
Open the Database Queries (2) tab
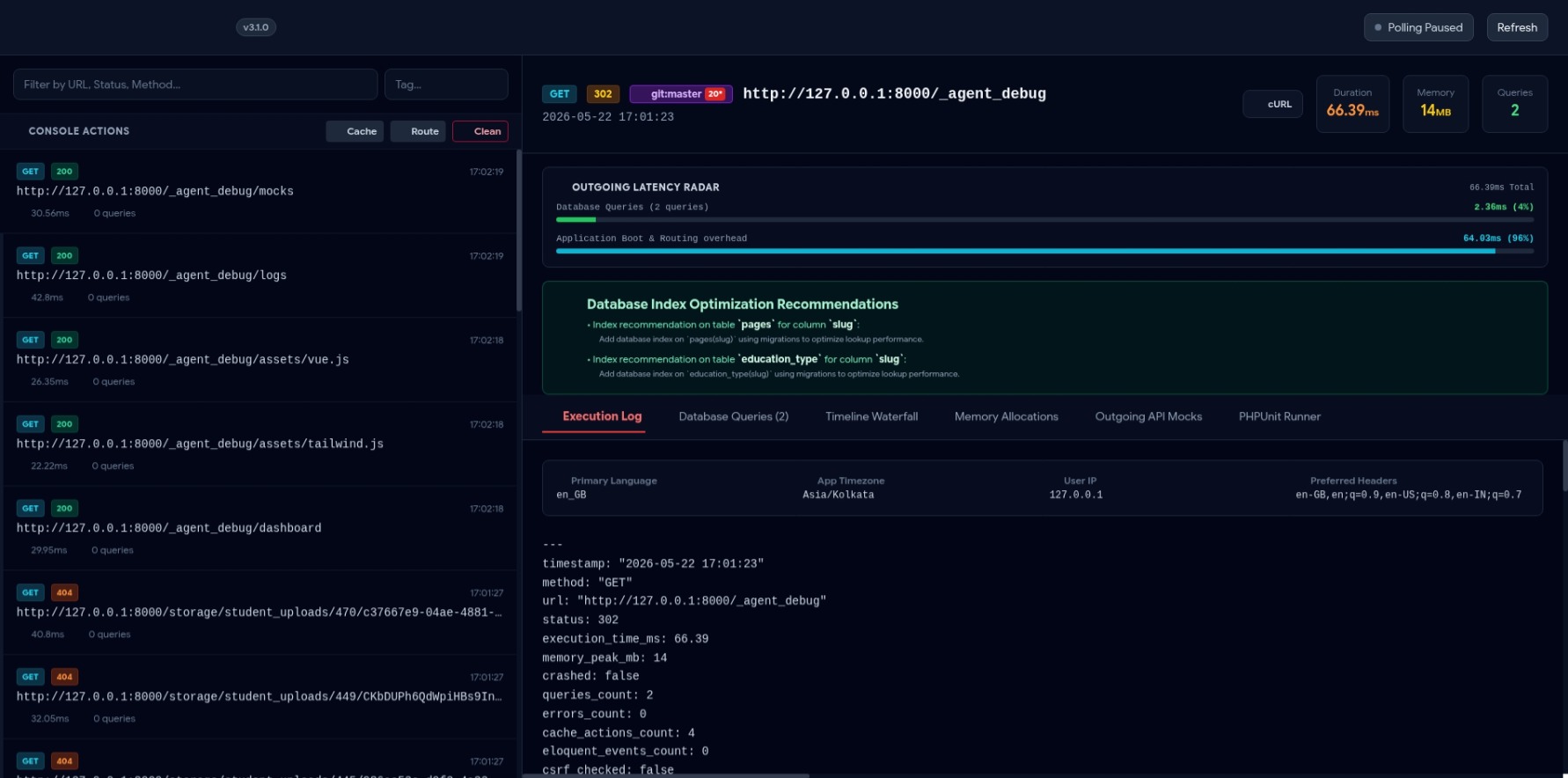(733, 416)
